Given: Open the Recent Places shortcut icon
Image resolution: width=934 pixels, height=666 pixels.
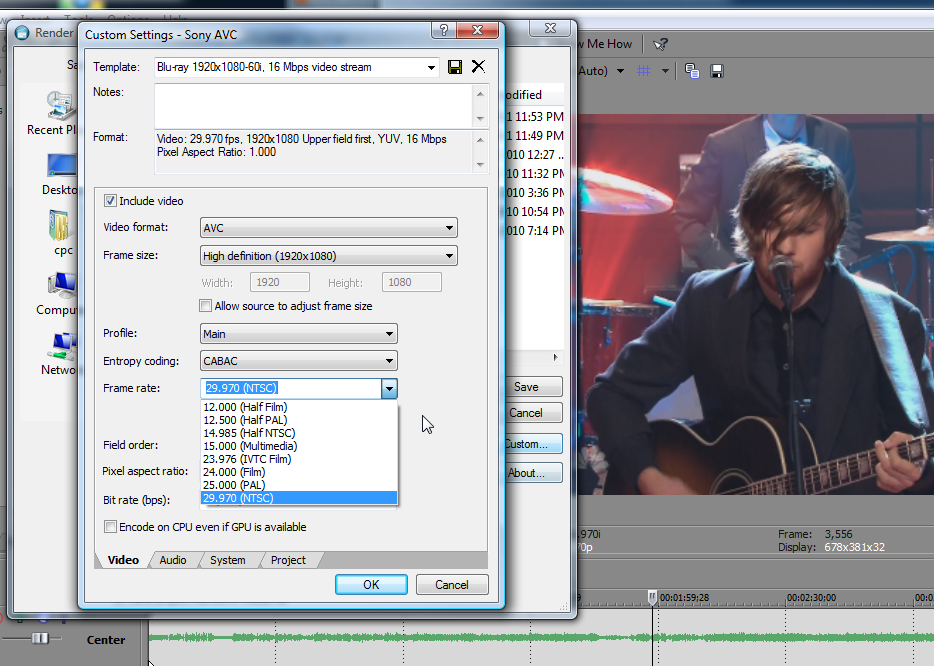Looking at the screenshot, I should (x=60, y=106).
